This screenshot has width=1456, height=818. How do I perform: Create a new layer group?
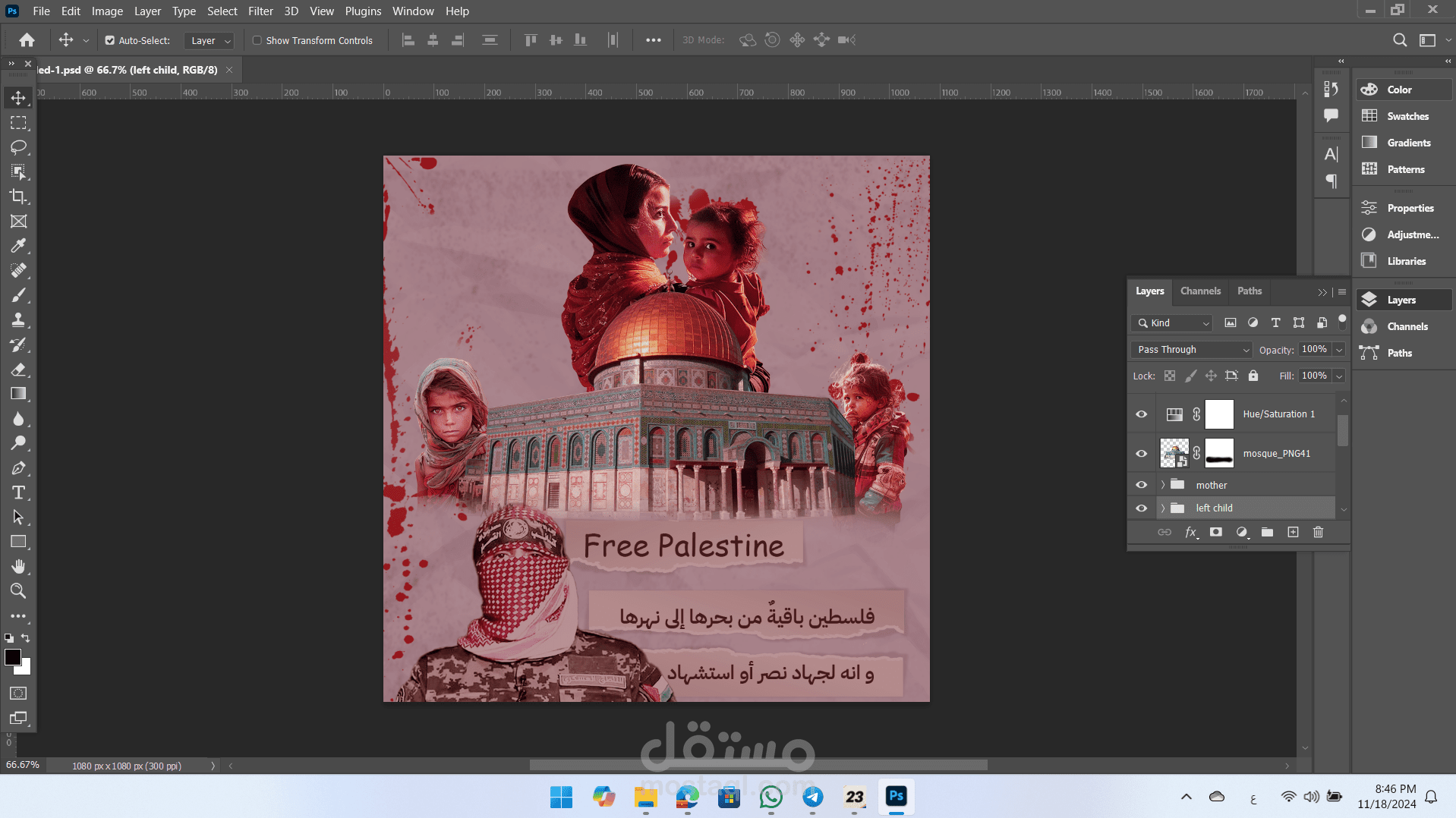[1267, 532]
